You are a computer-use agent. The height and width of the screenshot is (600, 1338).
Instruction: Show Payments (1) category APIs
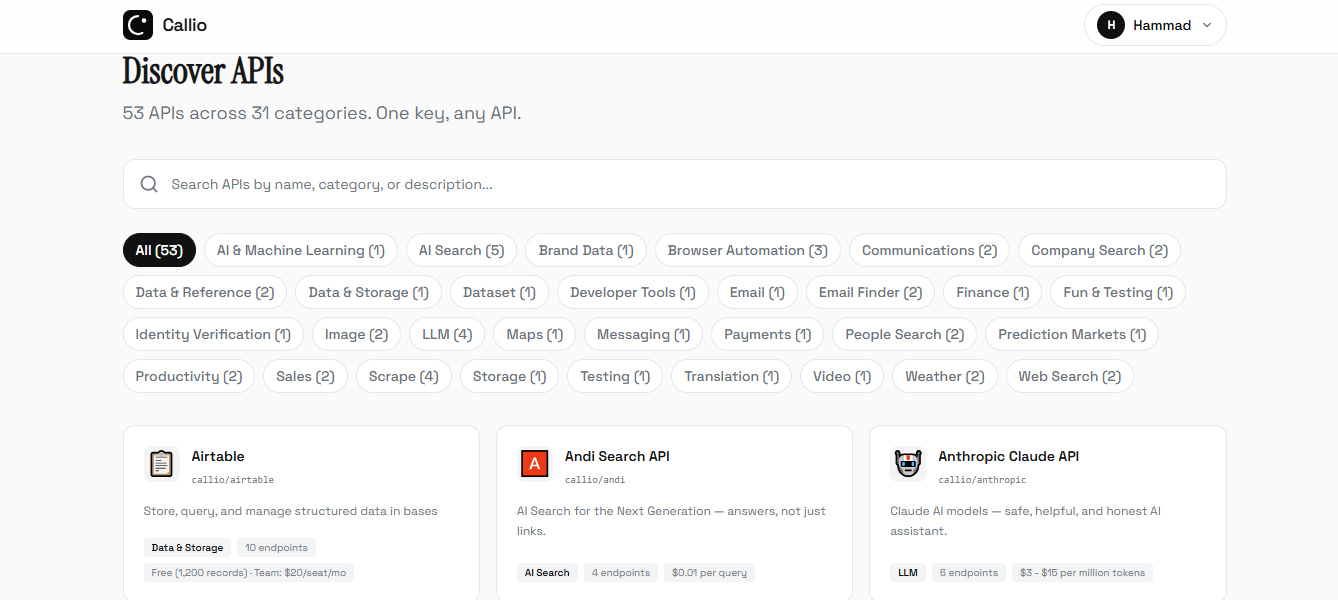[767, 334]
